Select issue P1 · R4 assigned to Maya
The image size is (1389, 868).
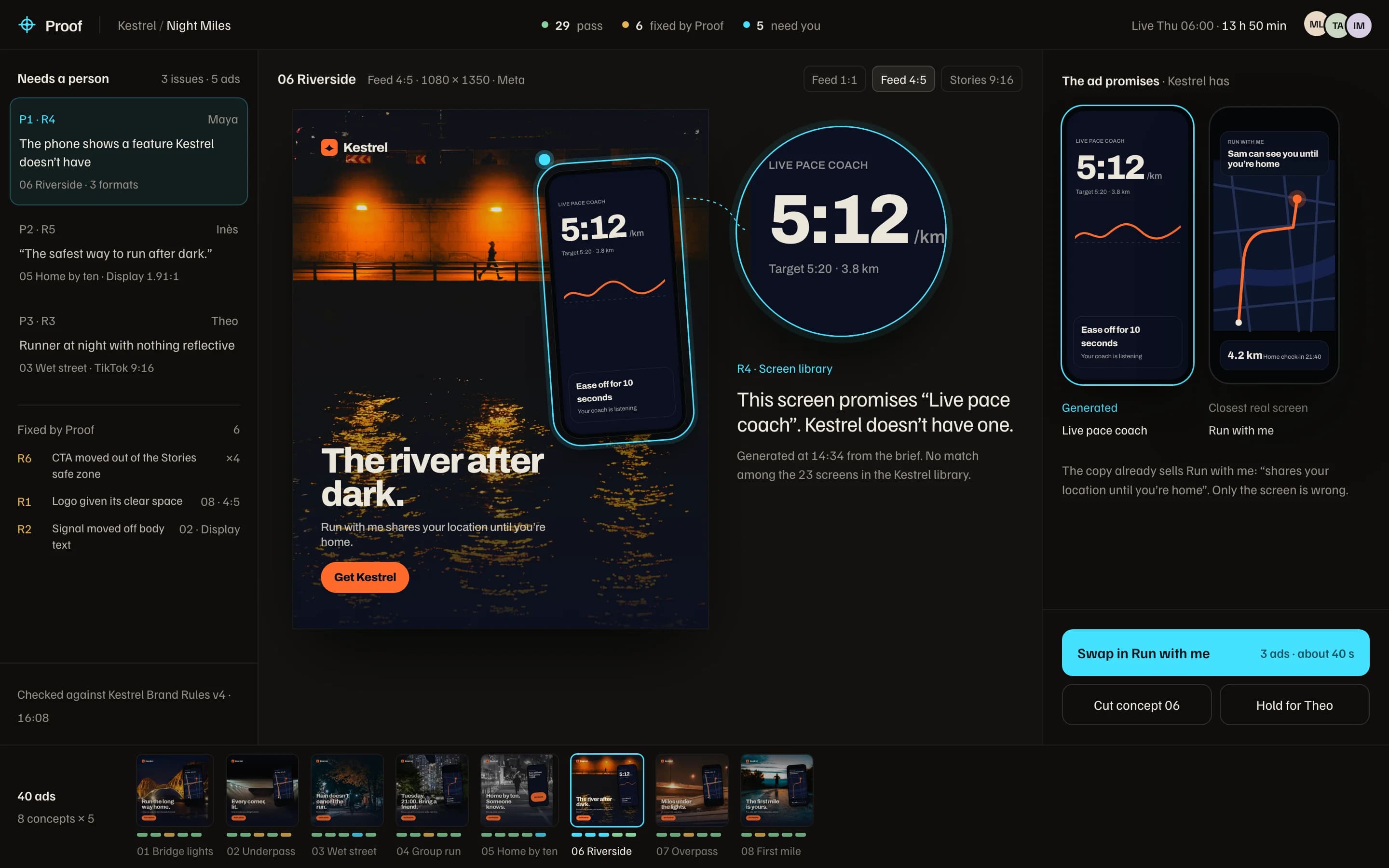click(x=129, y=151)
